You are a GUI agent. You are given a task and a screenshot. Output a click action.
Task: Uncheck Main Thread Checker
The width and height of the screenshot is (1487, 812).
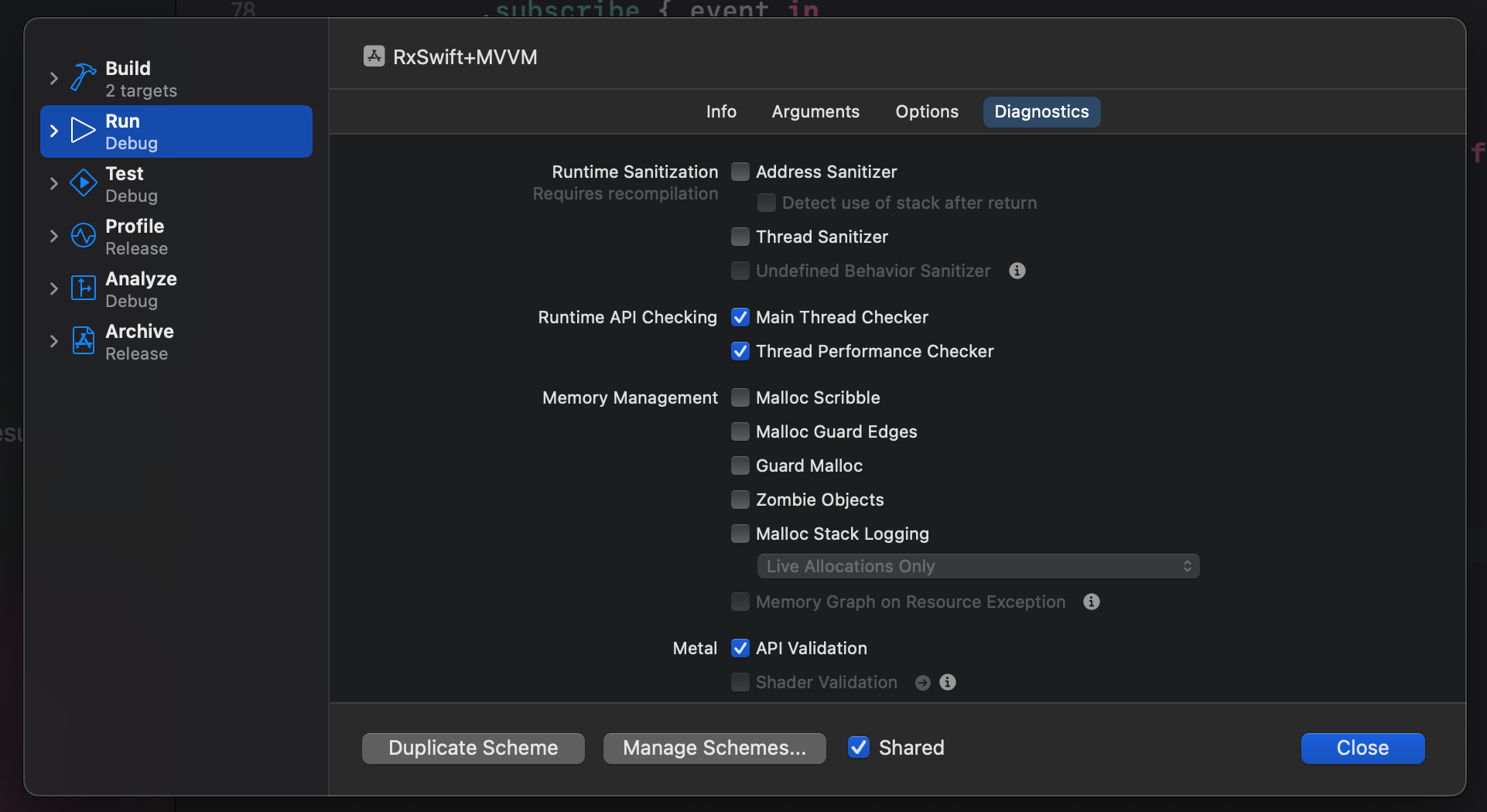[740, 317]
